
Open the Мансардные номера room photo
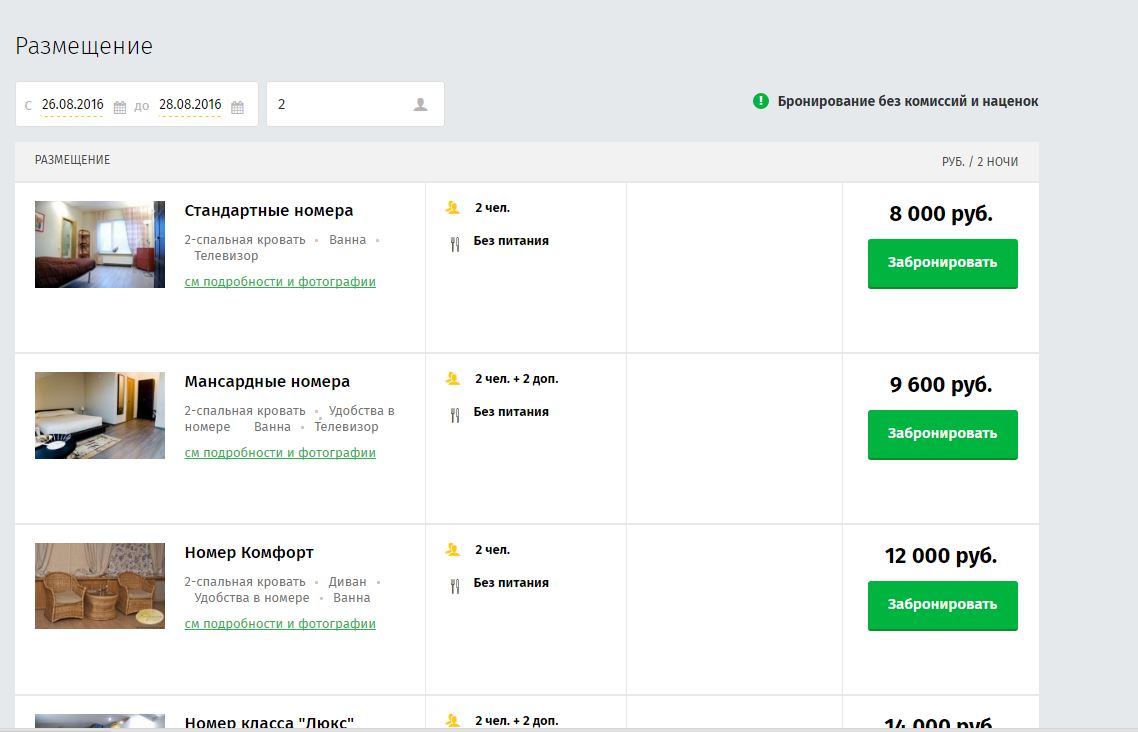point(99,416)
